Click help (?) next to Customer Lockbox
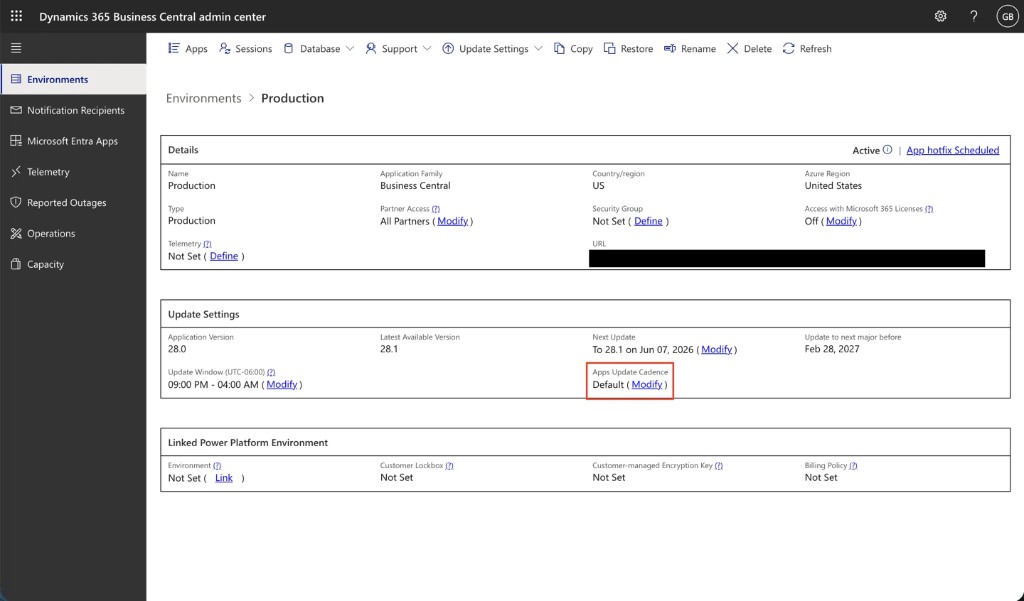This screenshot has height=601, width=1024. (449, 466)
